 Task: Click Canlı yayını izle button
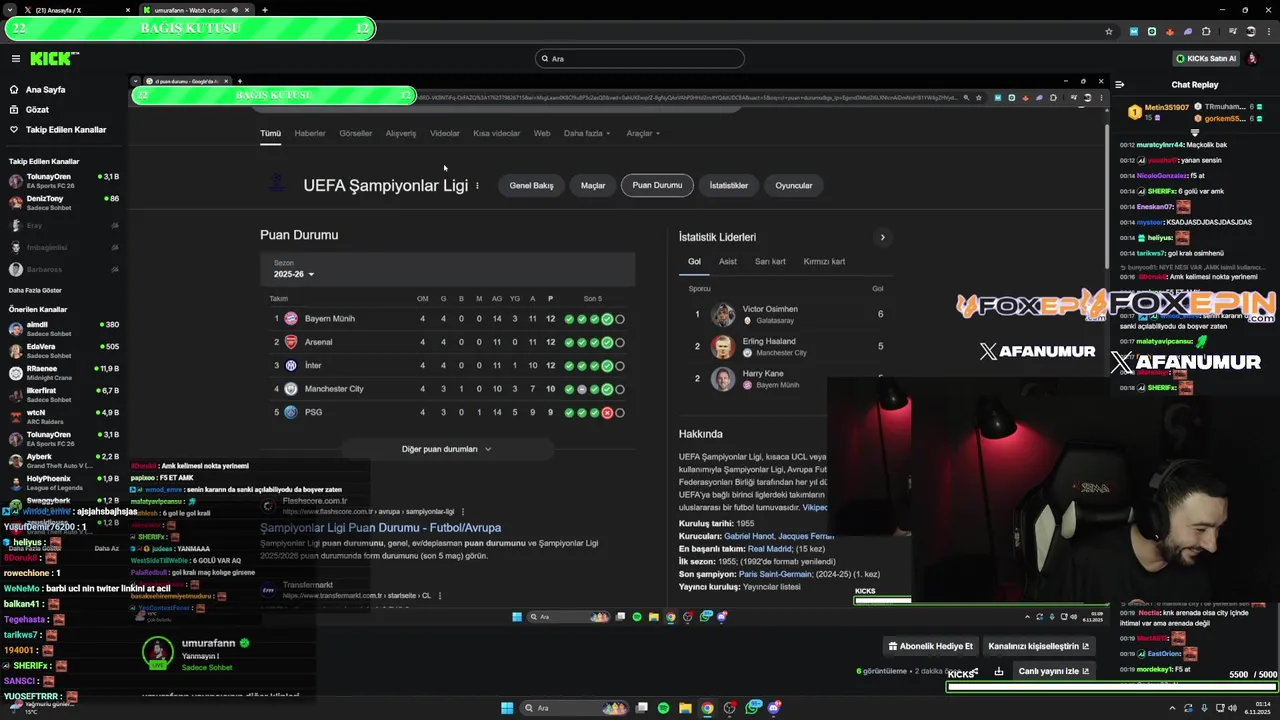(x=1054, y=671)
